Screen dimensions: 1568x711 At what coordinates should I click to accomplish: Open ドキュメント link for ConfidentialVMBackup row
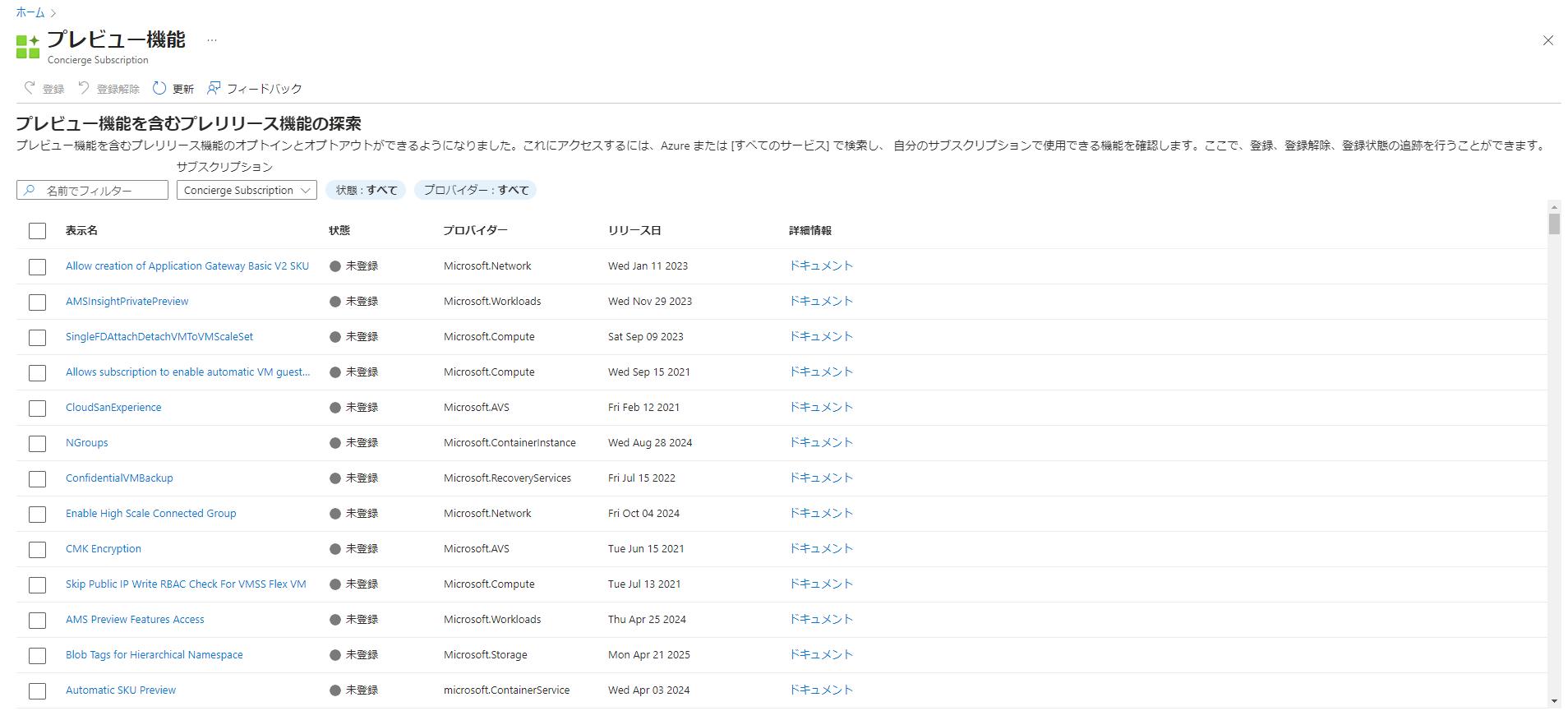pyautogui.click(x=821, y=478)
